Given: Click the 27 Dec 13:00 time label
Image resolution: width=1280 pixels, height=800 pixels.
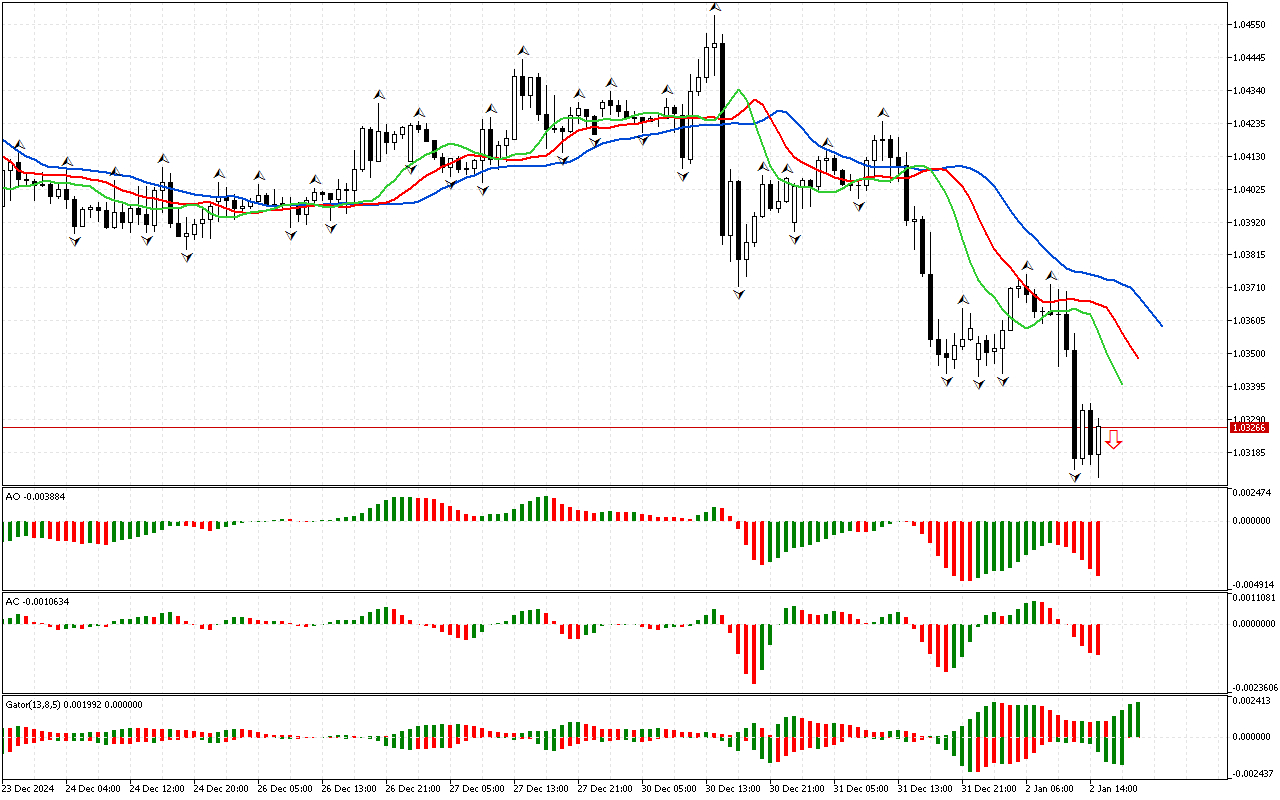Looking at the screenshot, I should click(539, 788).
